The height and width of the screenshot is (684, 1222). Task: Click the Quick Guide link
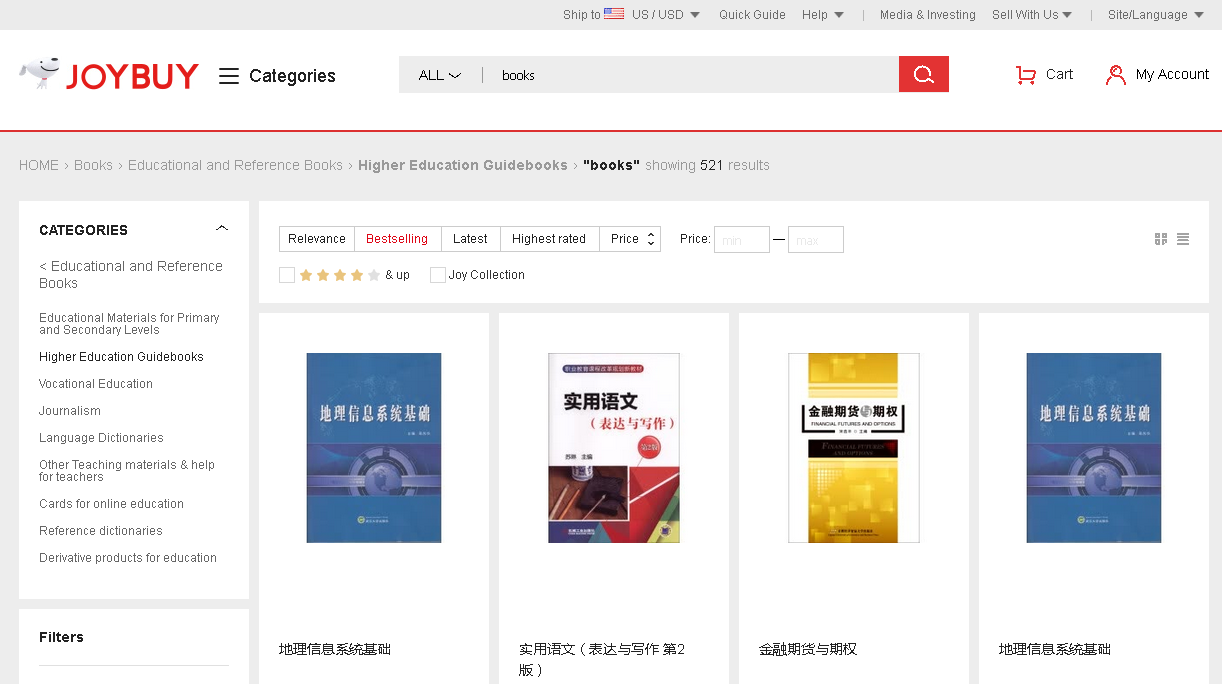pyautogui.click(x=752, y=15)
